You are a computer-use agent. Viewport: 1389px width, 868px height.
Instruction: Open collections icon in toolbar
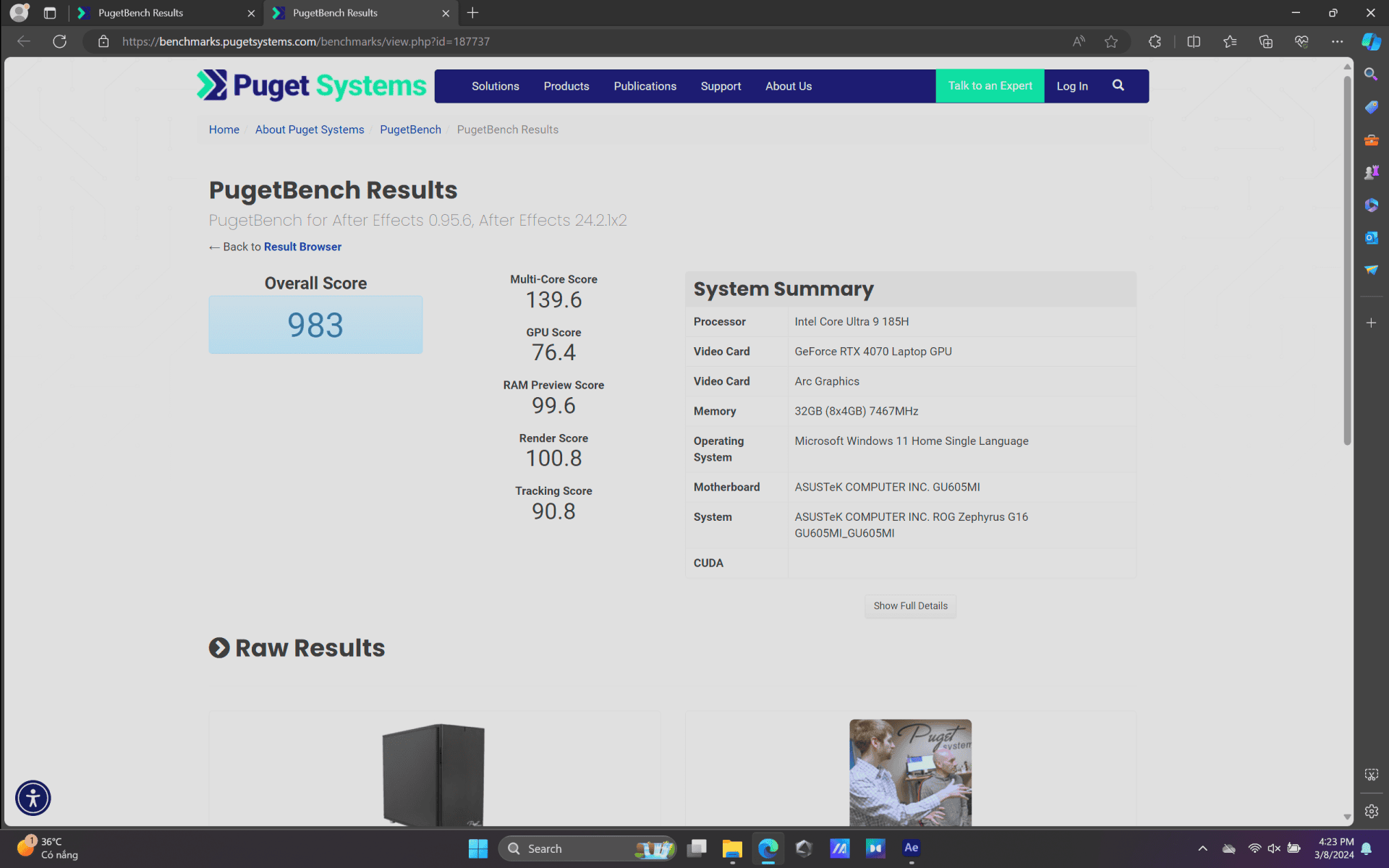click(1266, 41)
